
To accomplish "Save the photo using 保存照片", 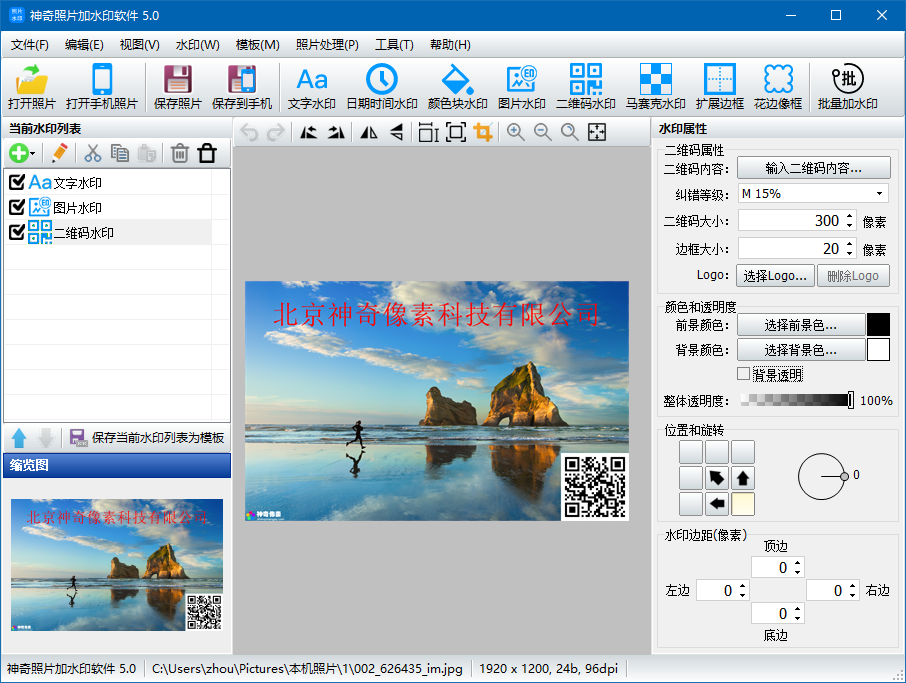I will [x=177, y=87].
